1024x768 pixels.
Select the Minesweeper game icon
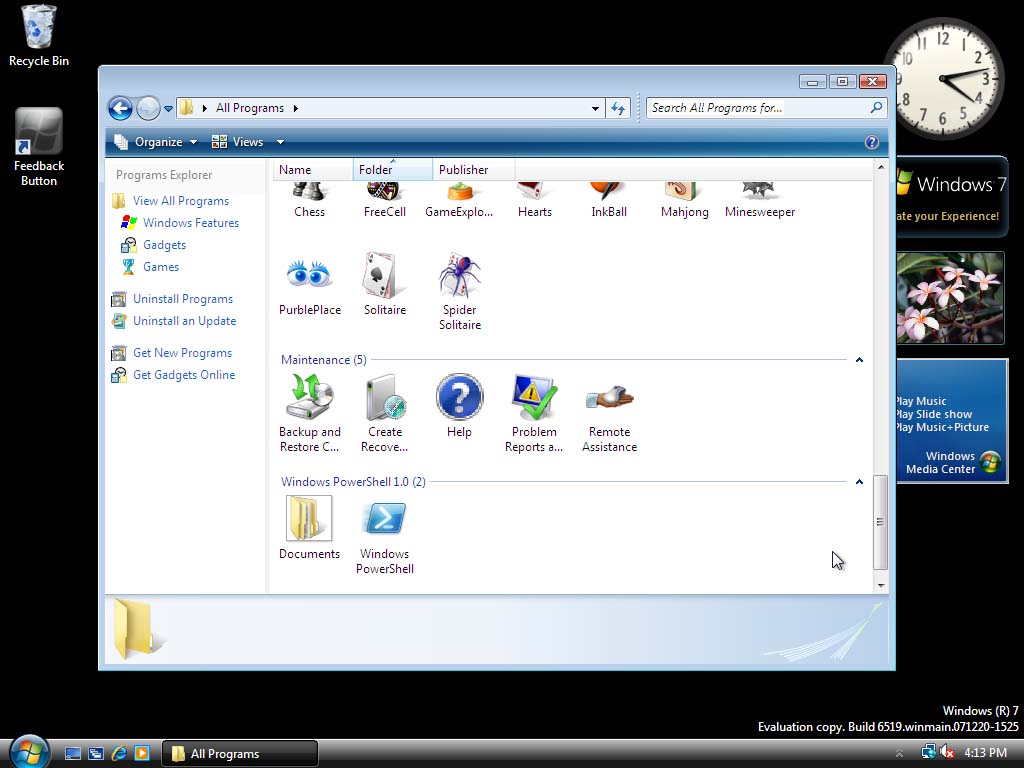pos(760,192)
